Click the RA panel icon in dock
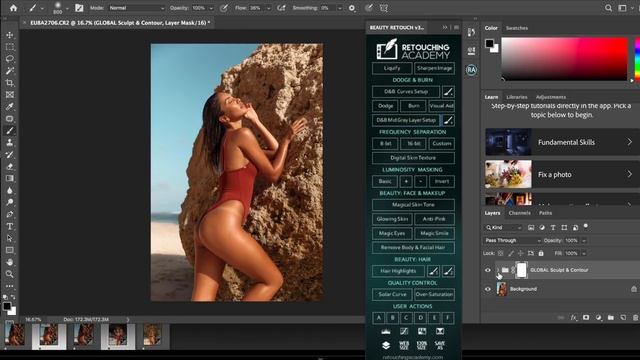The width and height of the screenshot is (640, 360). pyautogui.click(x=471, y=70)
